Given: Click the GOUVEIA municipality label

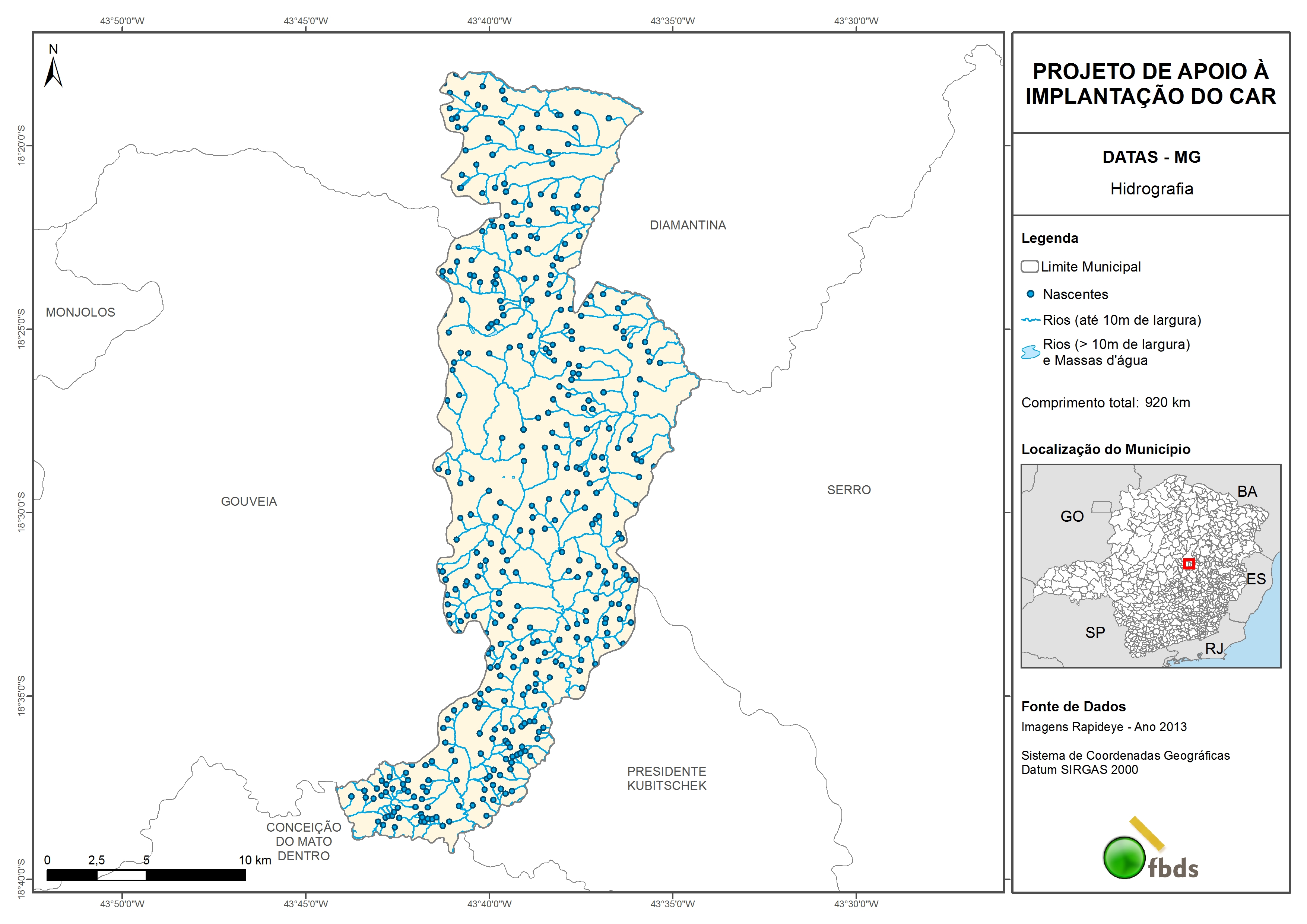Looking at the screenshot, I should (249, 502).
